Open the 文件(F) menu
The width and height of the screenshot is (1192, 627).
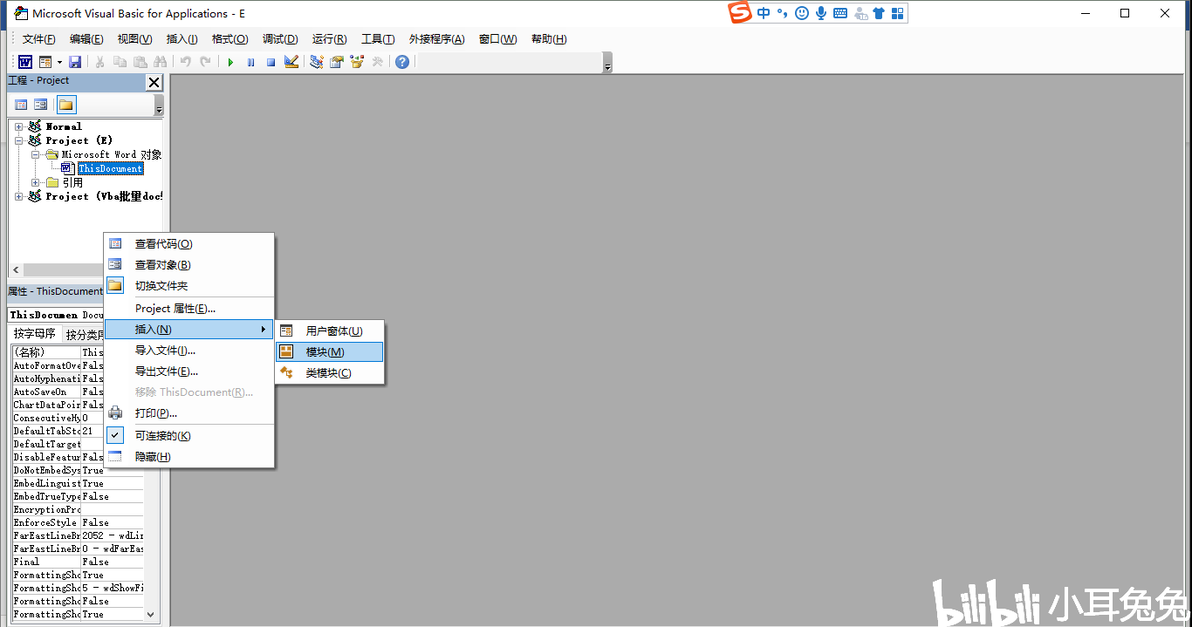click(x=39, y=40)
